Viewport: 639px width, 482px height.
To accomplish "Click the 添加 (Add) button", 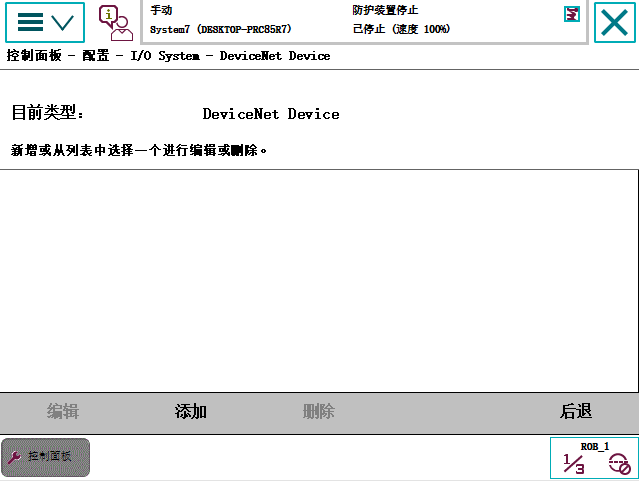I will (191, 411).
